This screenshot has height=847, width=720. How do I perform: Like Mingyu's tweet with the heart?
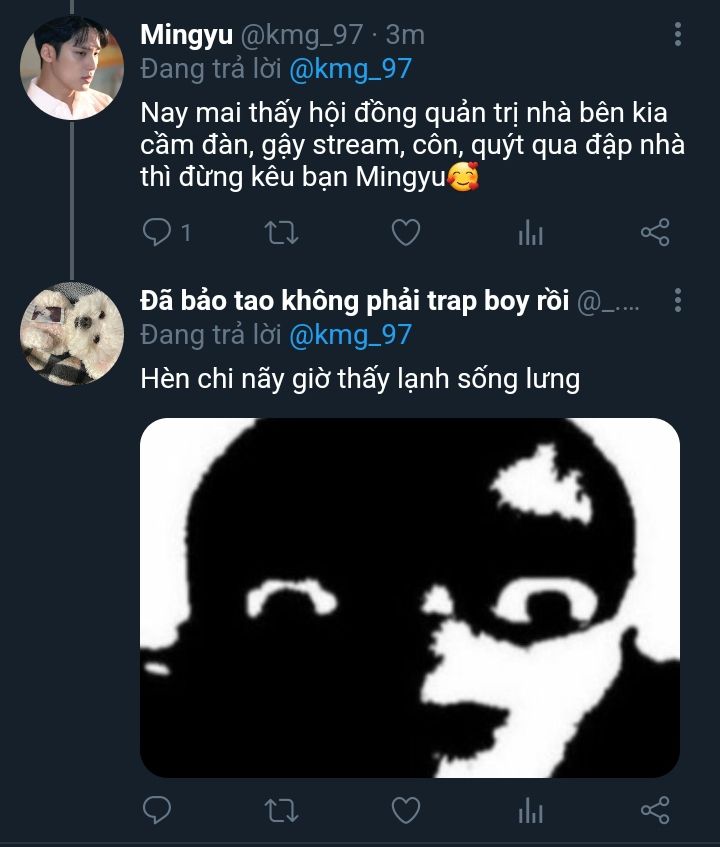click(x=404, y=233)
